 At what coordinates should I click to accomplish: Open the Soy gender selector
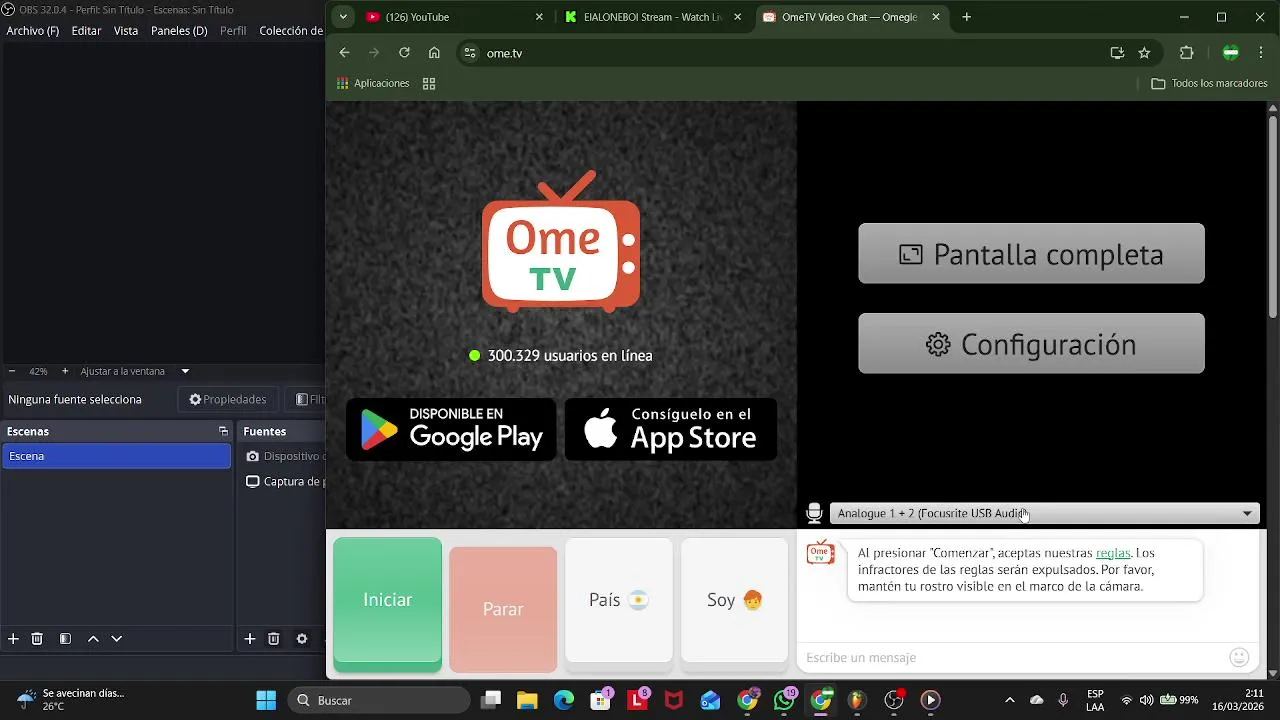tap(735, 600)
